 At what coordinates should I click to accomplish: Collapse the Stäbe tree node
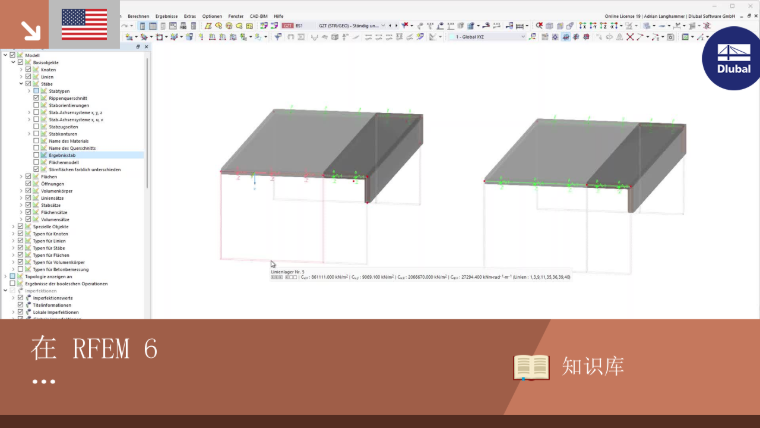21,84
